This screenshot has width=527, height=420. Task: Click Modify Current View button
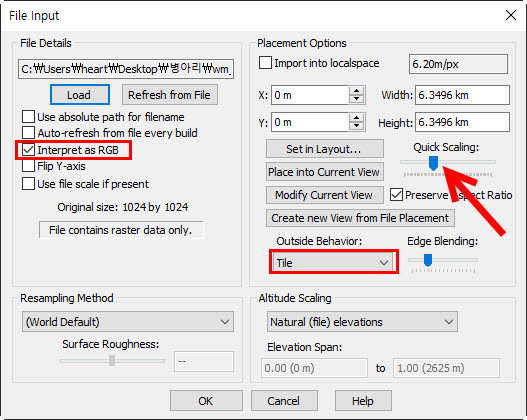coord(325,195)
